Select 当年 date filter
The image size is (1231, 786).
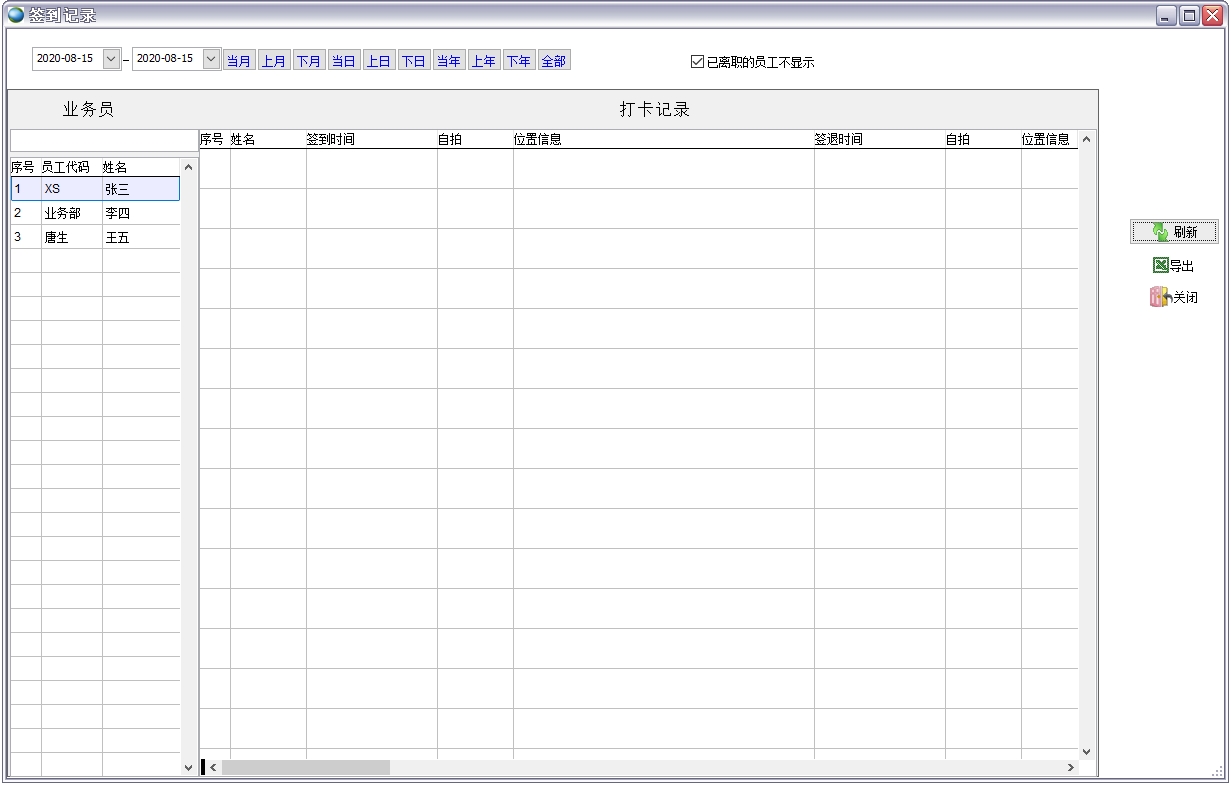tap(449, 61)
